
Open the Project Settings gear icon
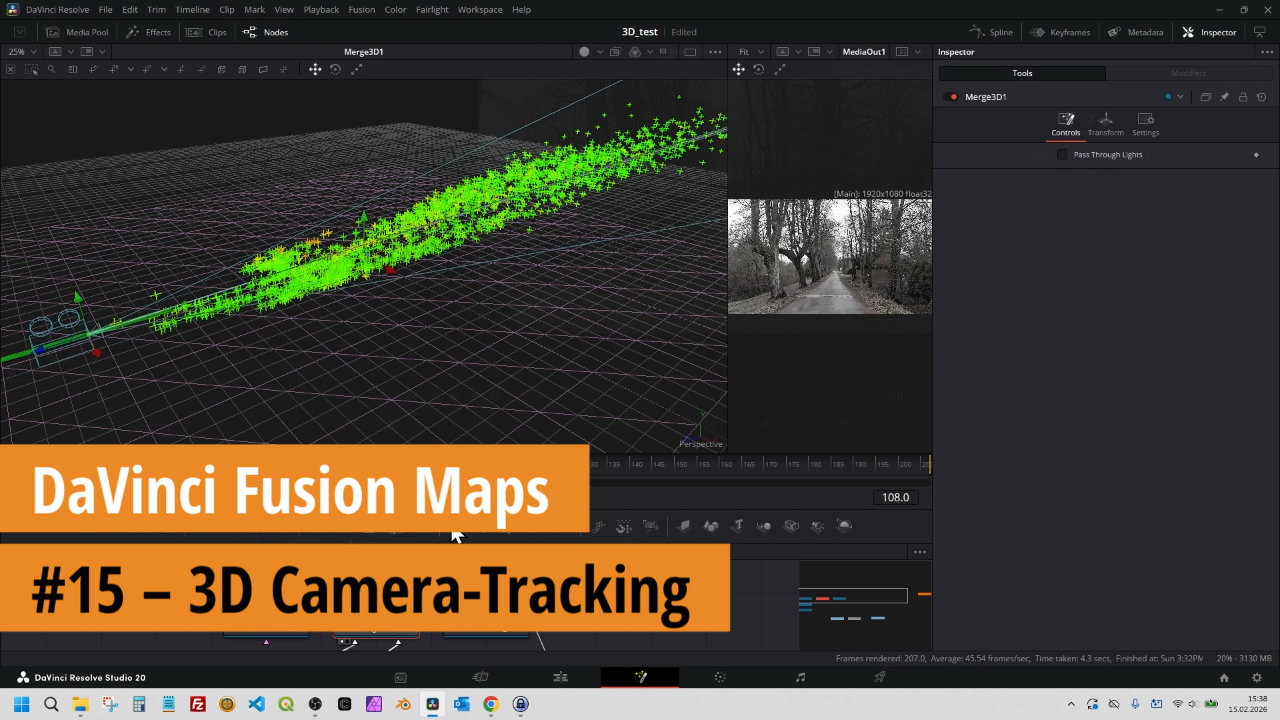click(x=1257, y=677)
